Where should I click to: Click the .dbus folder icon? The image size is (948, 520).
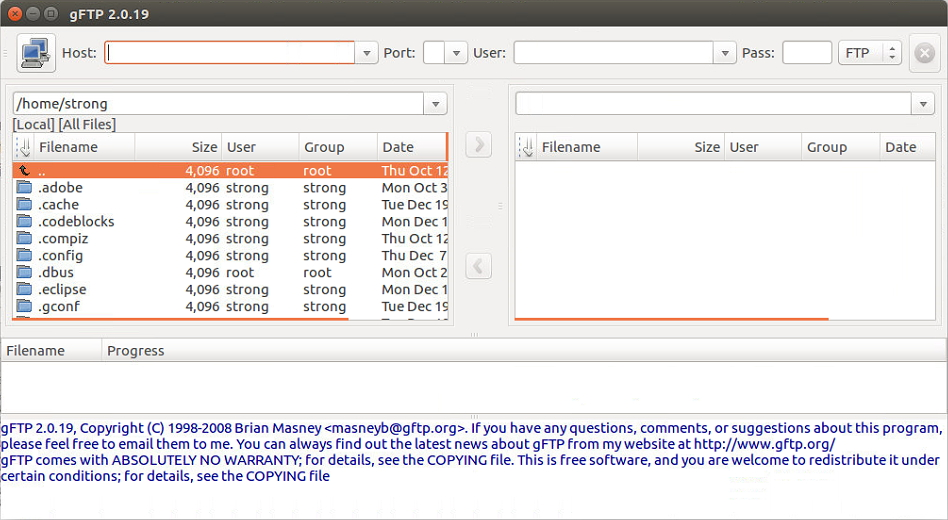tap(24, 271)
